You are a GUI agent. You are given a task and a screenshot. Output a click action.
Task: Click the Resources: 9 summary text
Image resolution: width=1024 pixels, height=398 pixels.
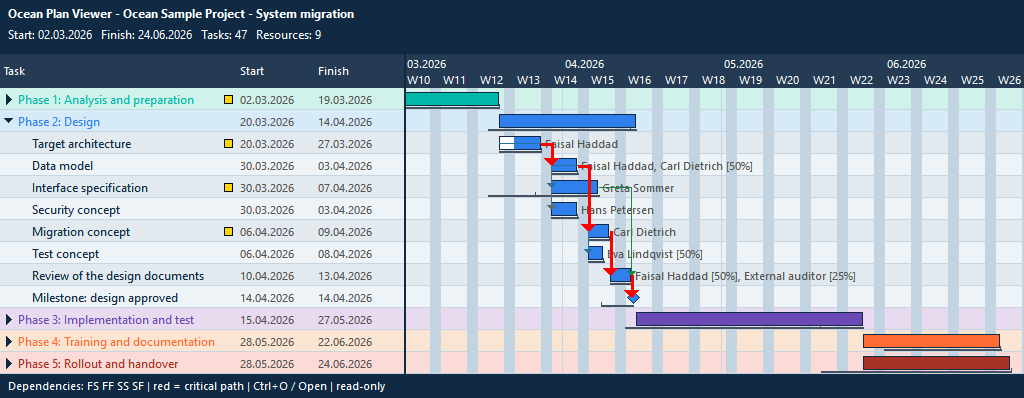[x=289, y=35]
